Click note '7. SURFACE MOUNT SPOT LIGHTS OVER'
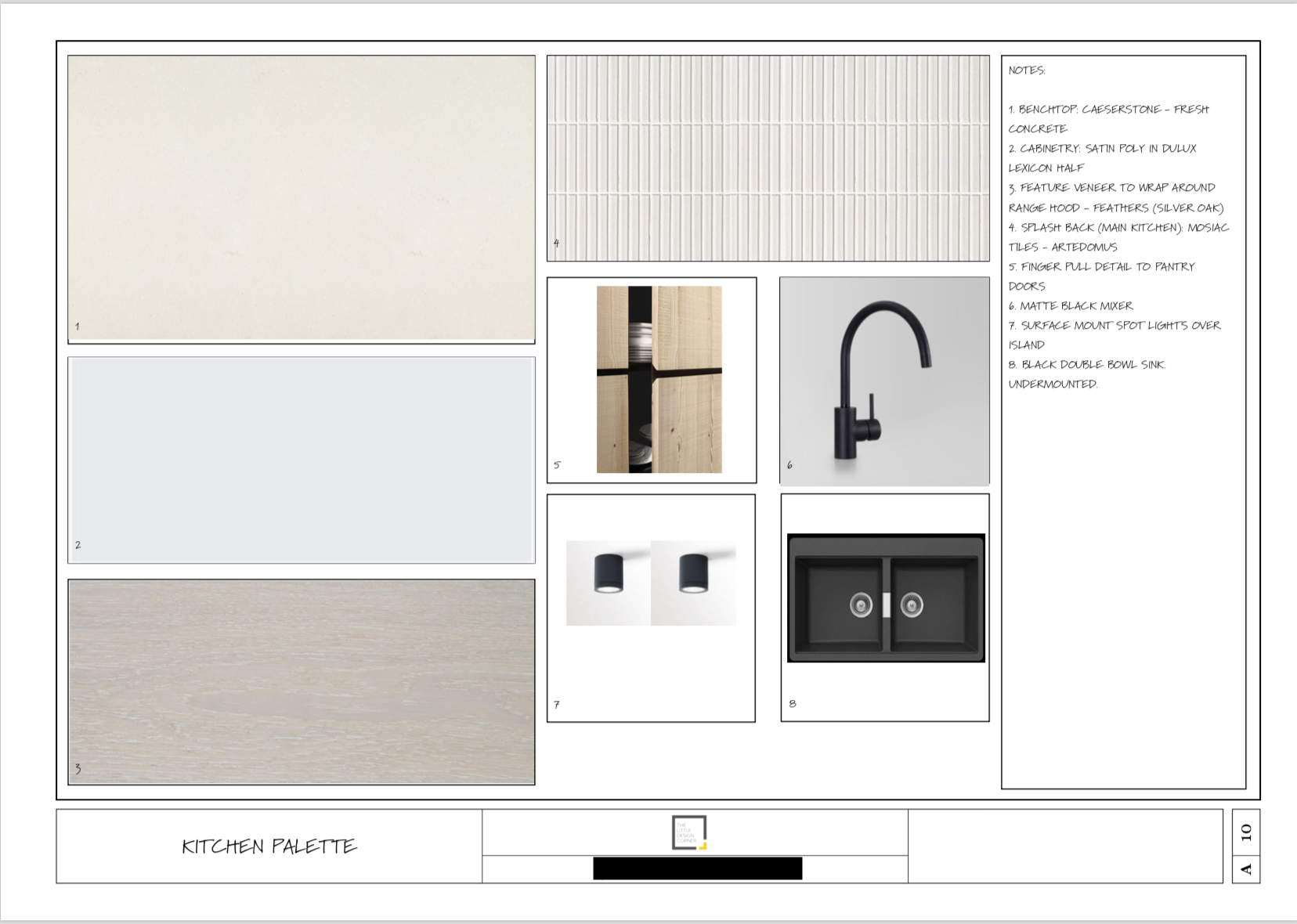The height and width of the screenshot is (924, 1297). [1115, 326]
